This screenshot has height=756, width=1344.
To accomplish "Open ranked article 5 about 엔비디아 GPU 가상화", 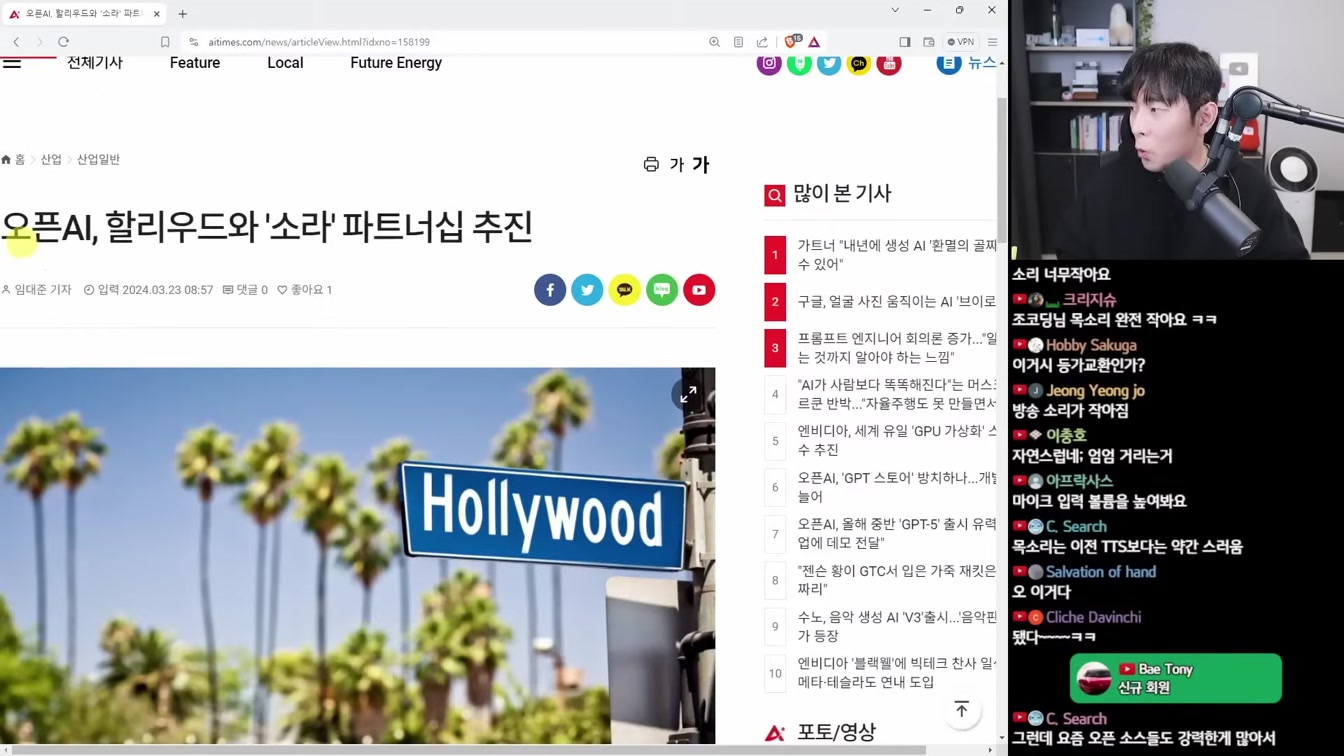I will 897,441.
